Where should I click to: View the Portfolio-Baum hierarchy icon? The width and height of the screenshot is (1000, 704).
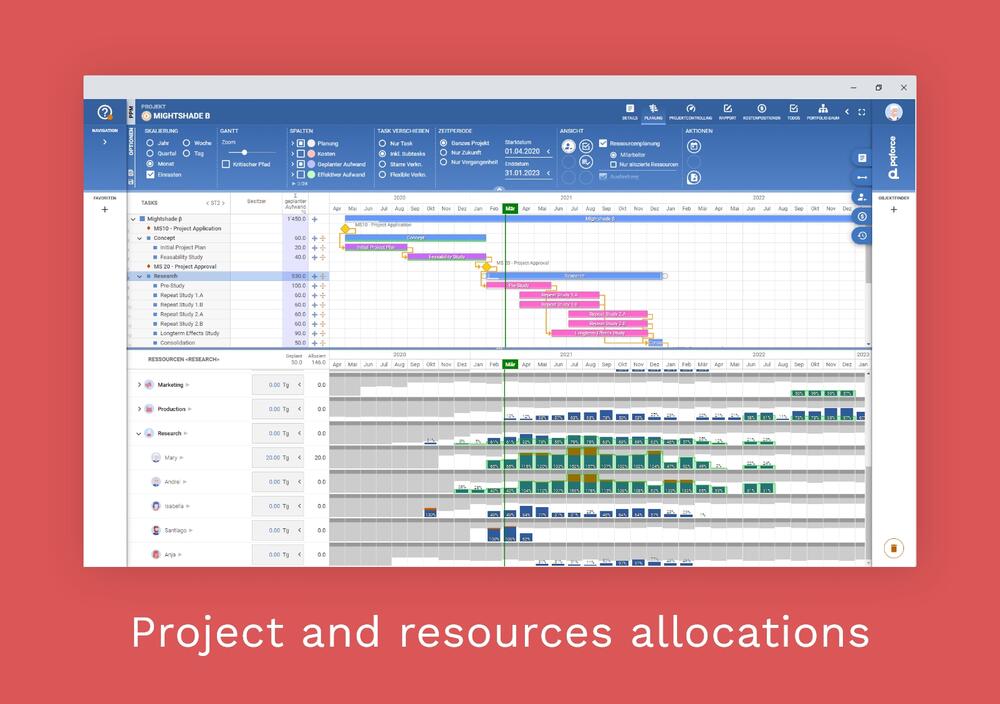coord(822,108)
